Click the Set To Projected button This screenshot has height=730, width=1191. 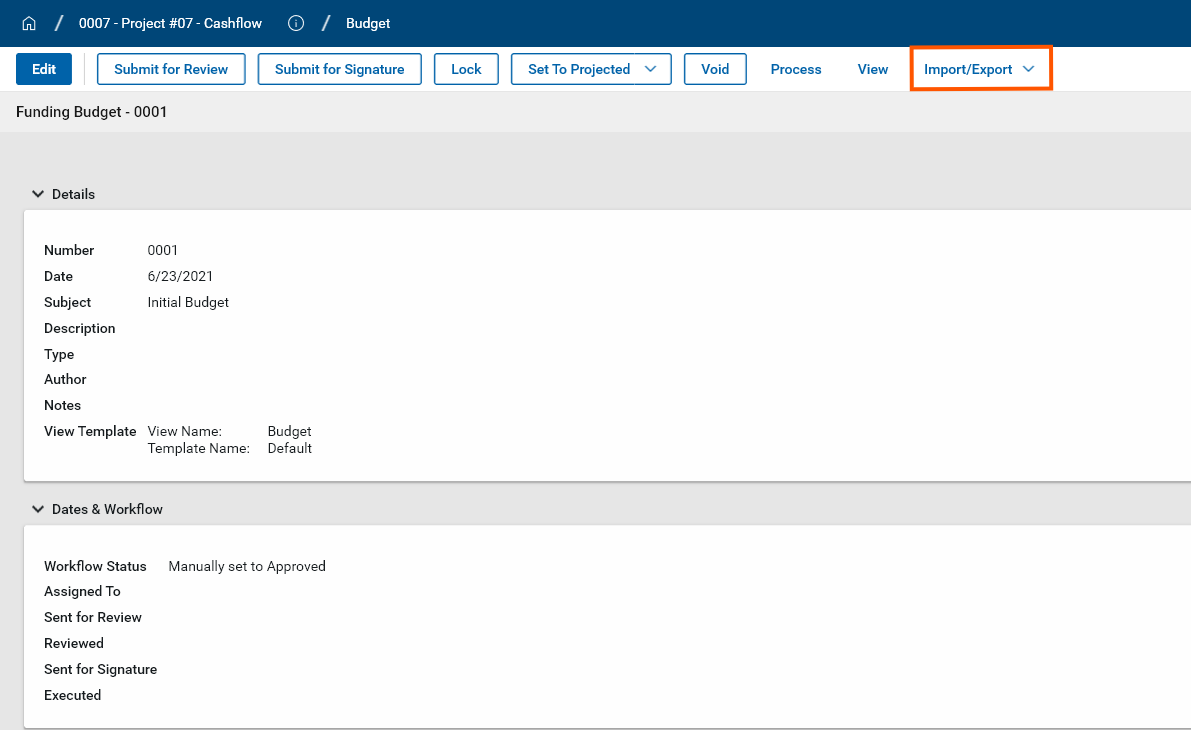pos(578,69)
